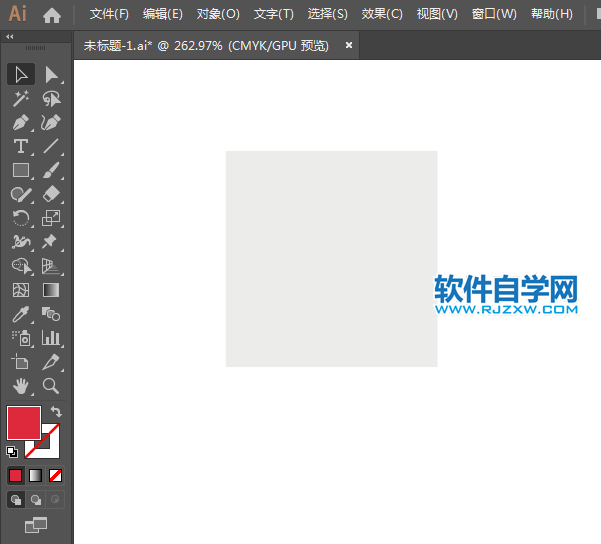Click the red Fill color box
The image size is (601, 544).
(24, 423)
